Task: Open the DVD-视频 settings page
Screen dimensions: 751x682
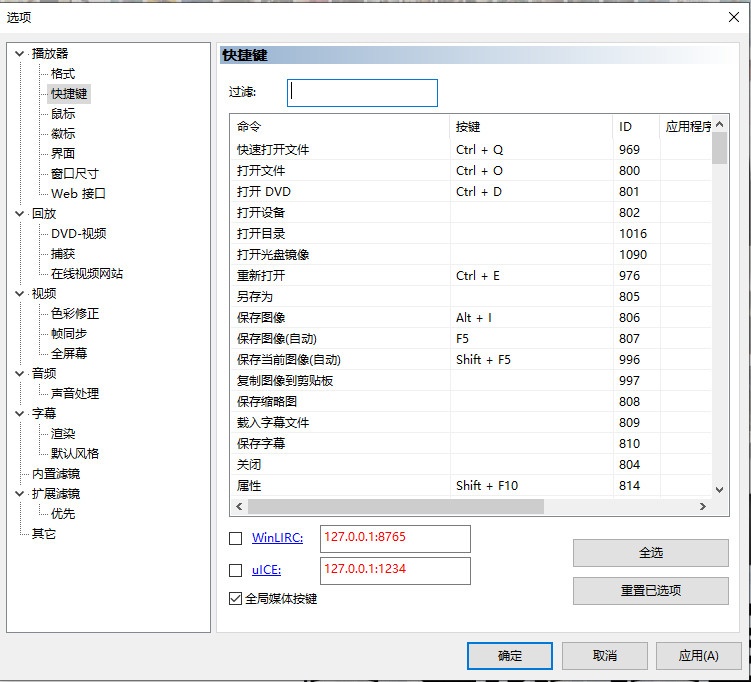Action: [79, 234]
